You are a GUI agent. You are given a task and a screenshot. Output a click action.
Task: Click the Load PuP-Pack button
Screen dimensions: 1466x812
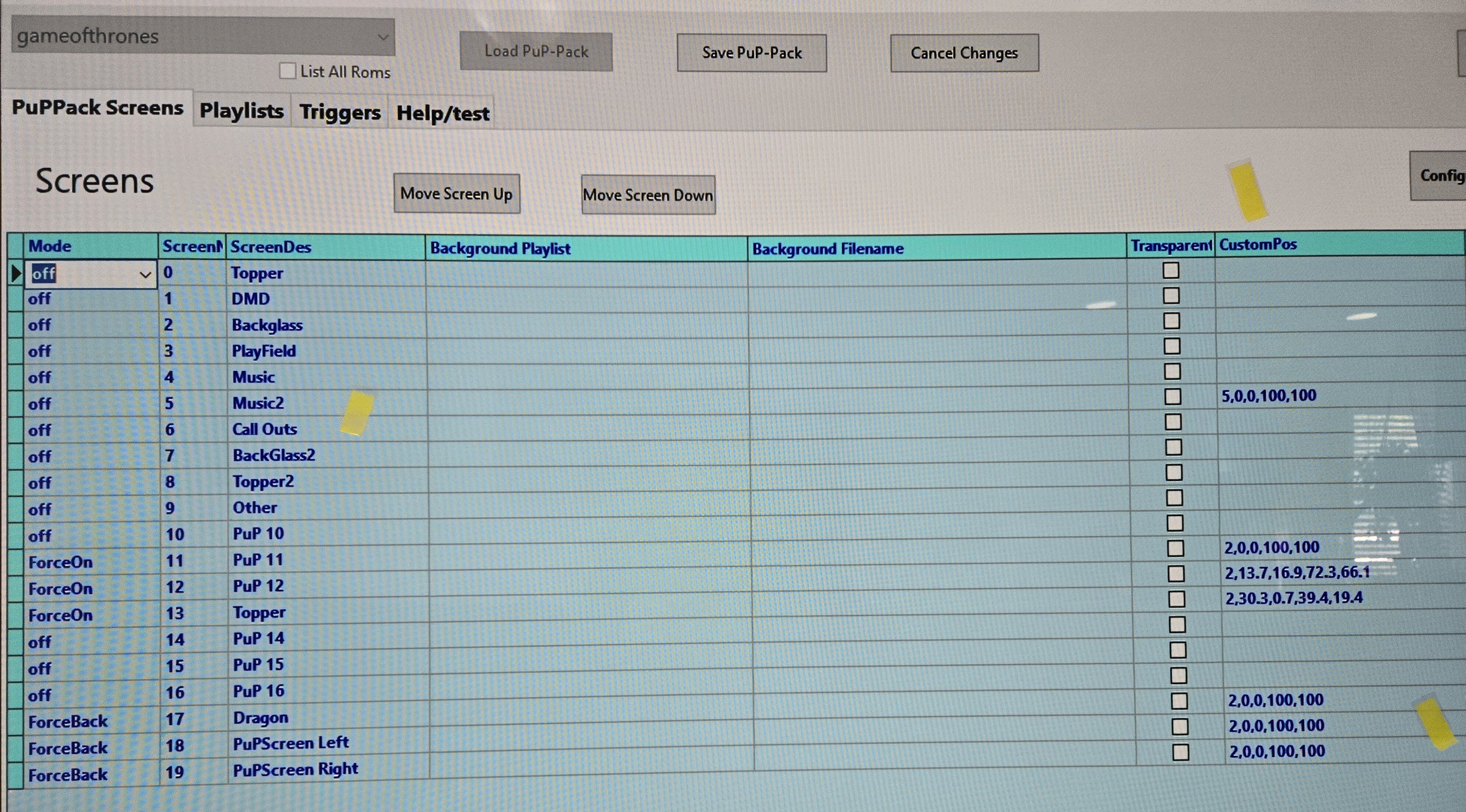point(536,51)
